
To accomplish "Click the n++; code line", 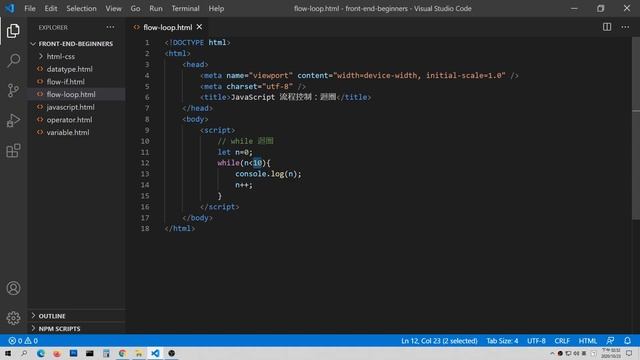I will click(x=244, y=185).
